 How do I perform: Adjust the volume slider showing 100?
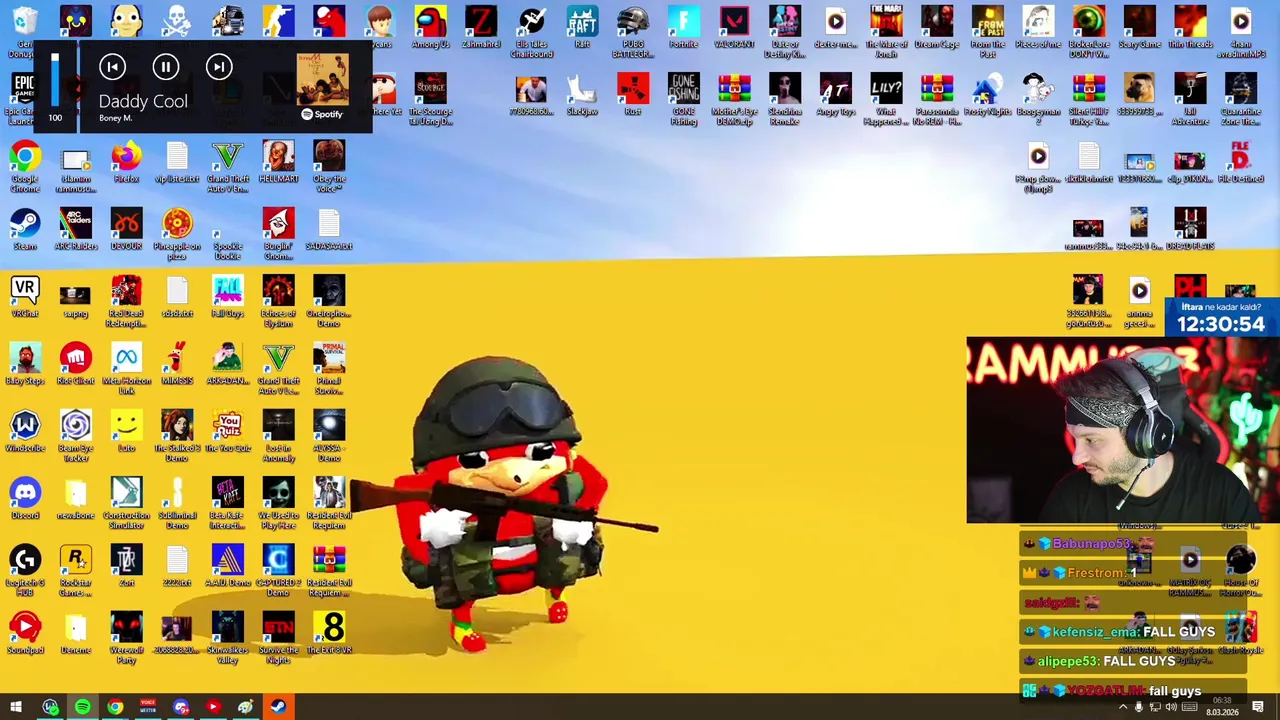point(55,80)
